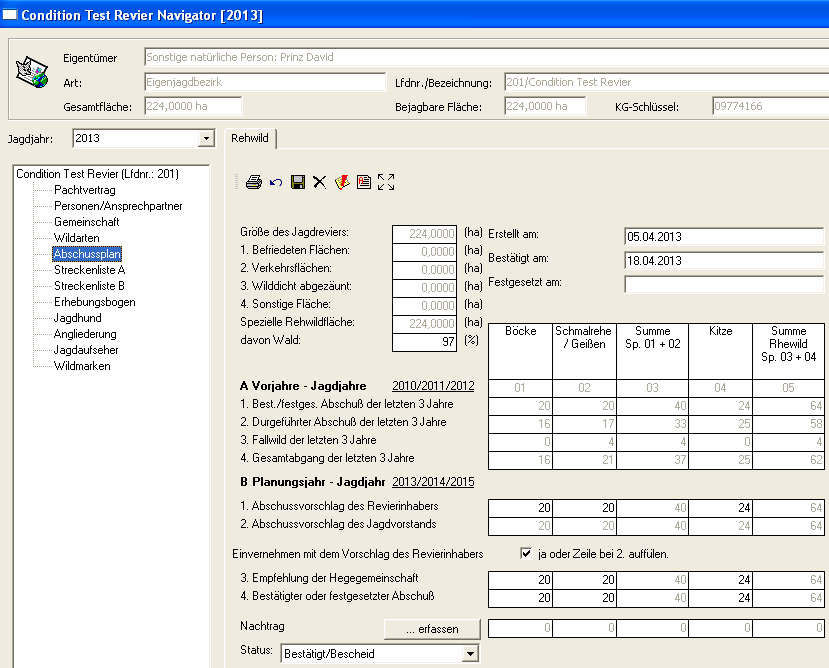Click the 'davon Wald' percentage field
This screenshot has width=829, height=668.
(x=423, y=343)
